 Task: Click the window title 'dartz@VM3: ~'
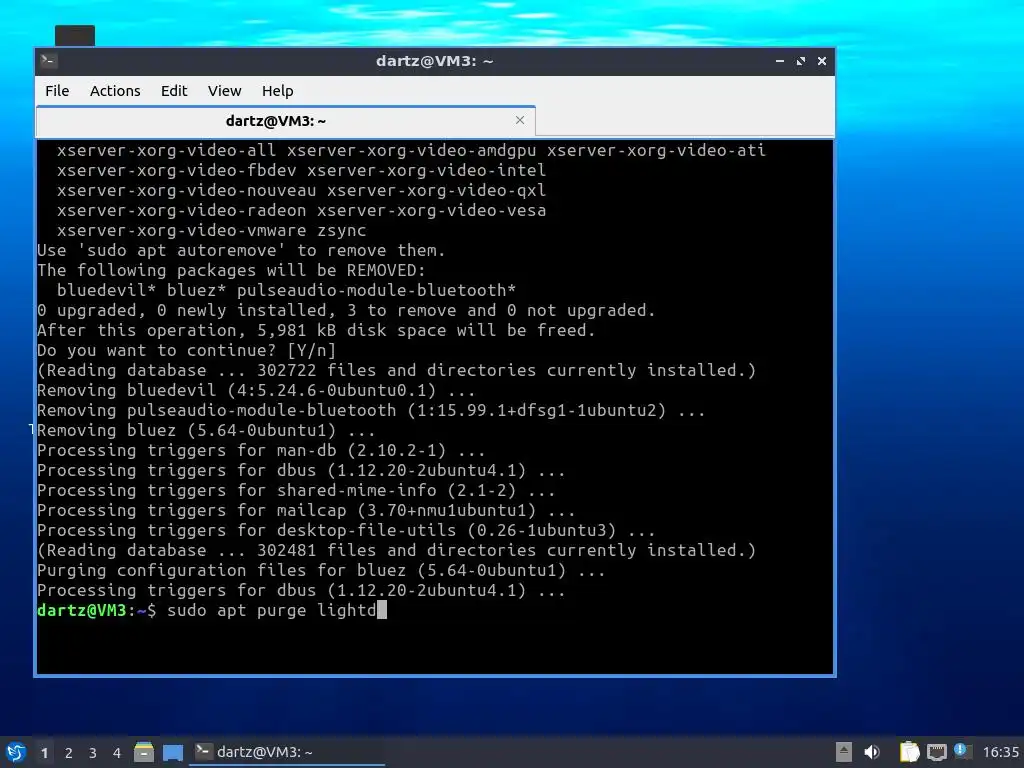(434, 61)
